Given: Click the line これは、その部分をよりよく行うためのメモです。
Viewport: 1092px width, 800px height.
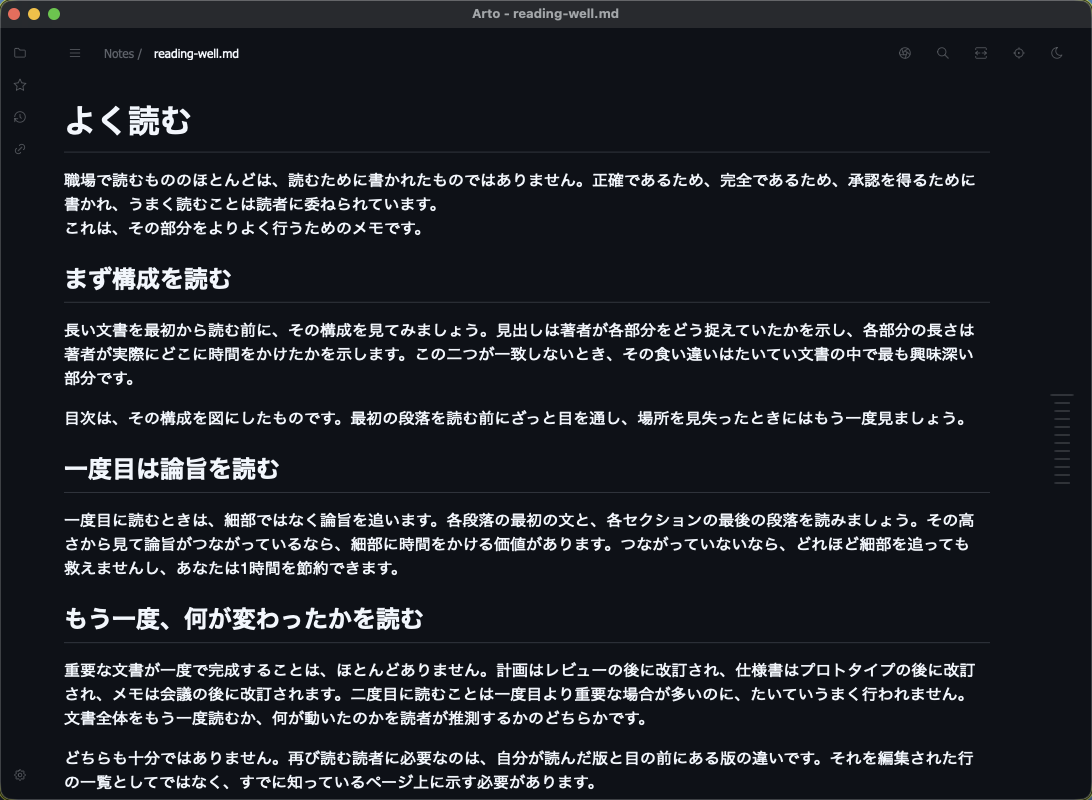Looking at the screenshot, I should 244,228.
